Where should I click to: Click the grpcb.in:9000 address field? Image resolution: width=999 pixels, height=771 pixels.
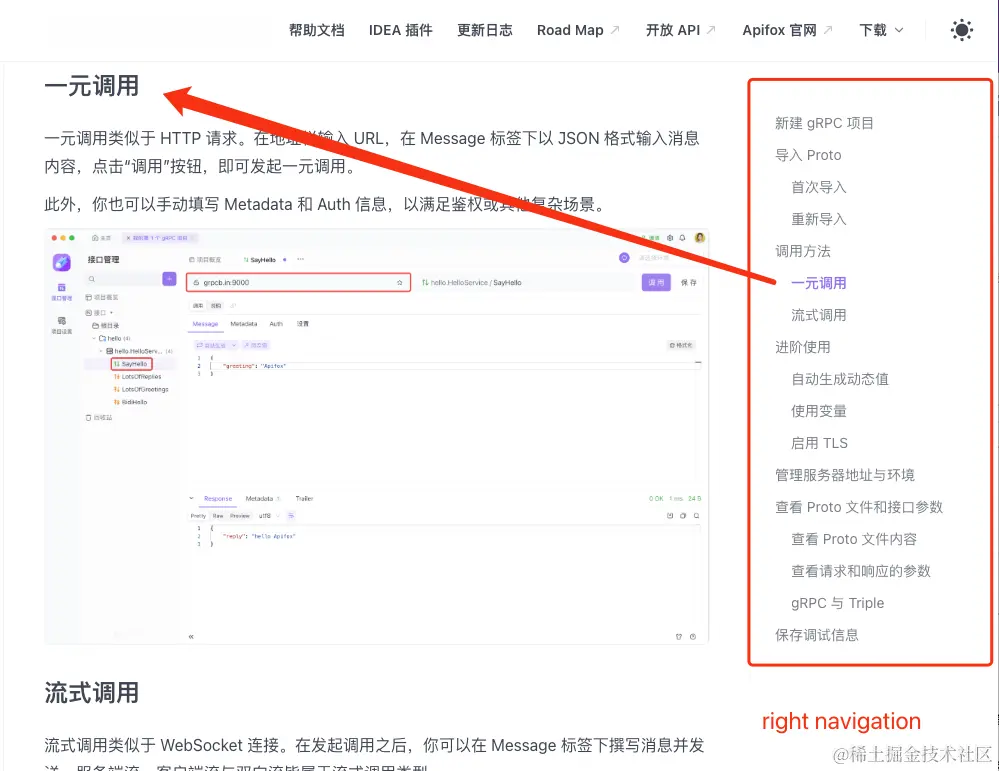[x=298, y=282]
